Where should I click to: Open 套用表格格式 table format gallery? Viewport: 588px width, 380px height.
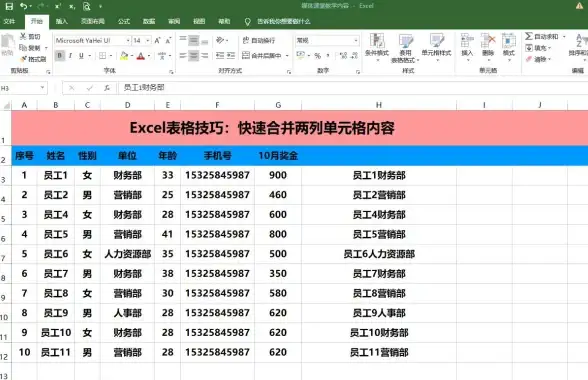click(405, 48)
